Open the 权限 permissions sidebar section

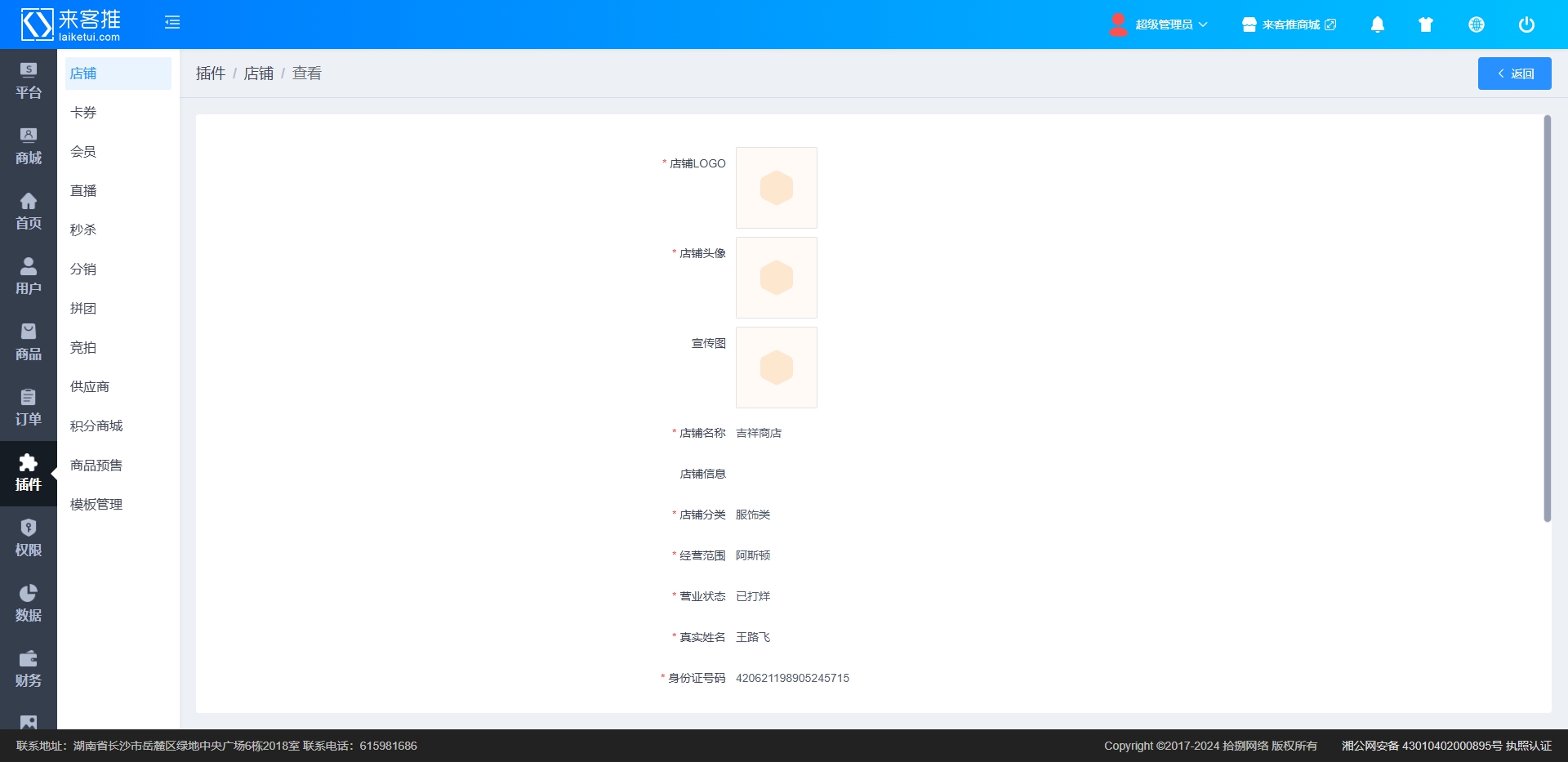(29, 539)
